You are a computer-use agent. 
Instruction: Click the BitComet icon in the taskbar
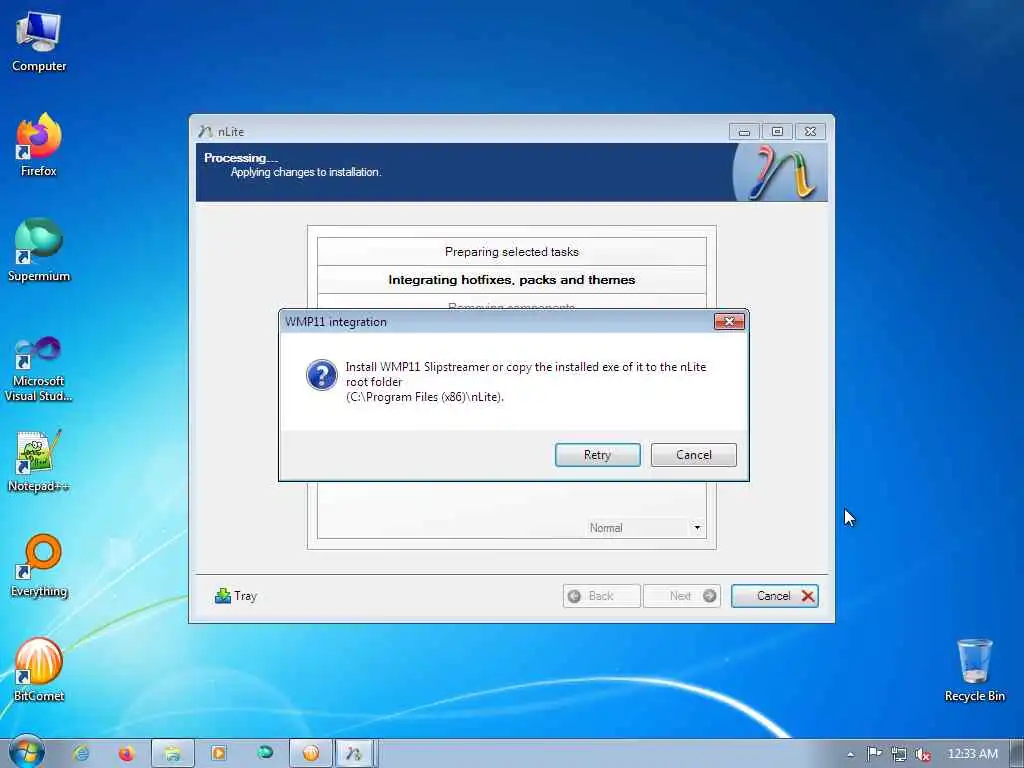tap(311, 754)
